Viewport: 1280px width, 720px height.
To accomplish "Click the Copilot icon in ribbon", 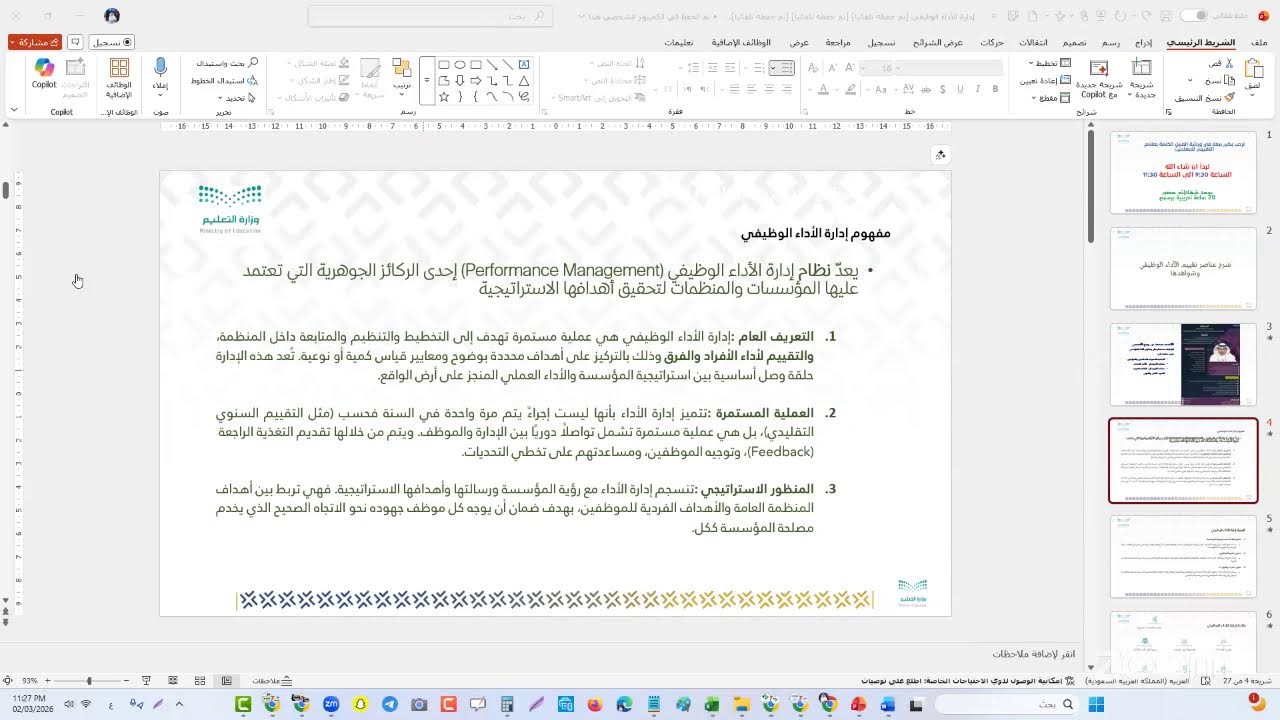I will pyautogui.click(x=44, y=67).
